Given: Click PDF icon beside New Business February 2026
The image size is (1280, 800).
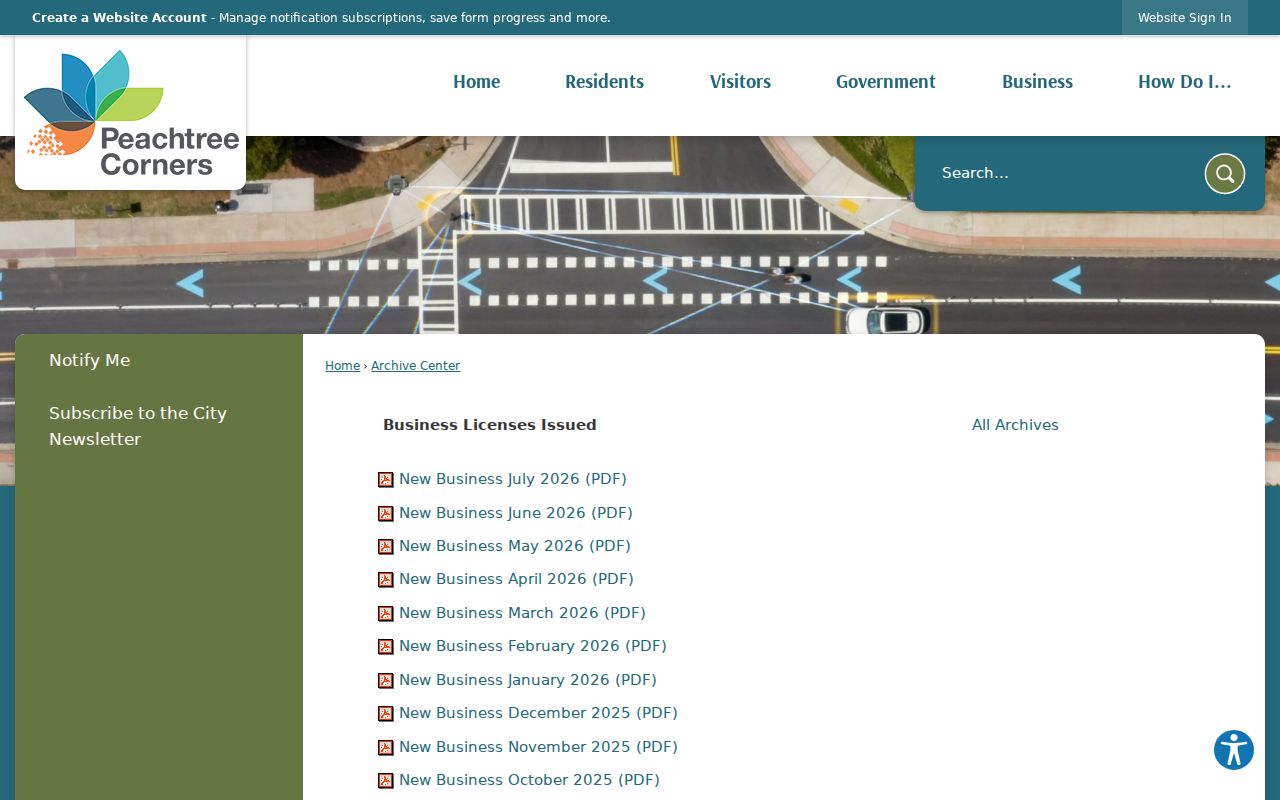Looking at the screenshot, I should [386, 647].
